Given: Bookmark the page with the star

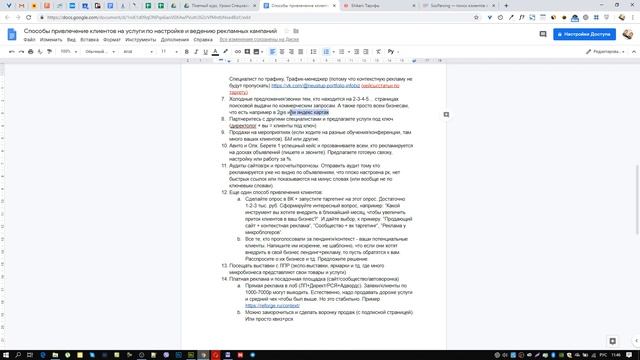Looking at the screenshot, I should (x=476, y=18).
